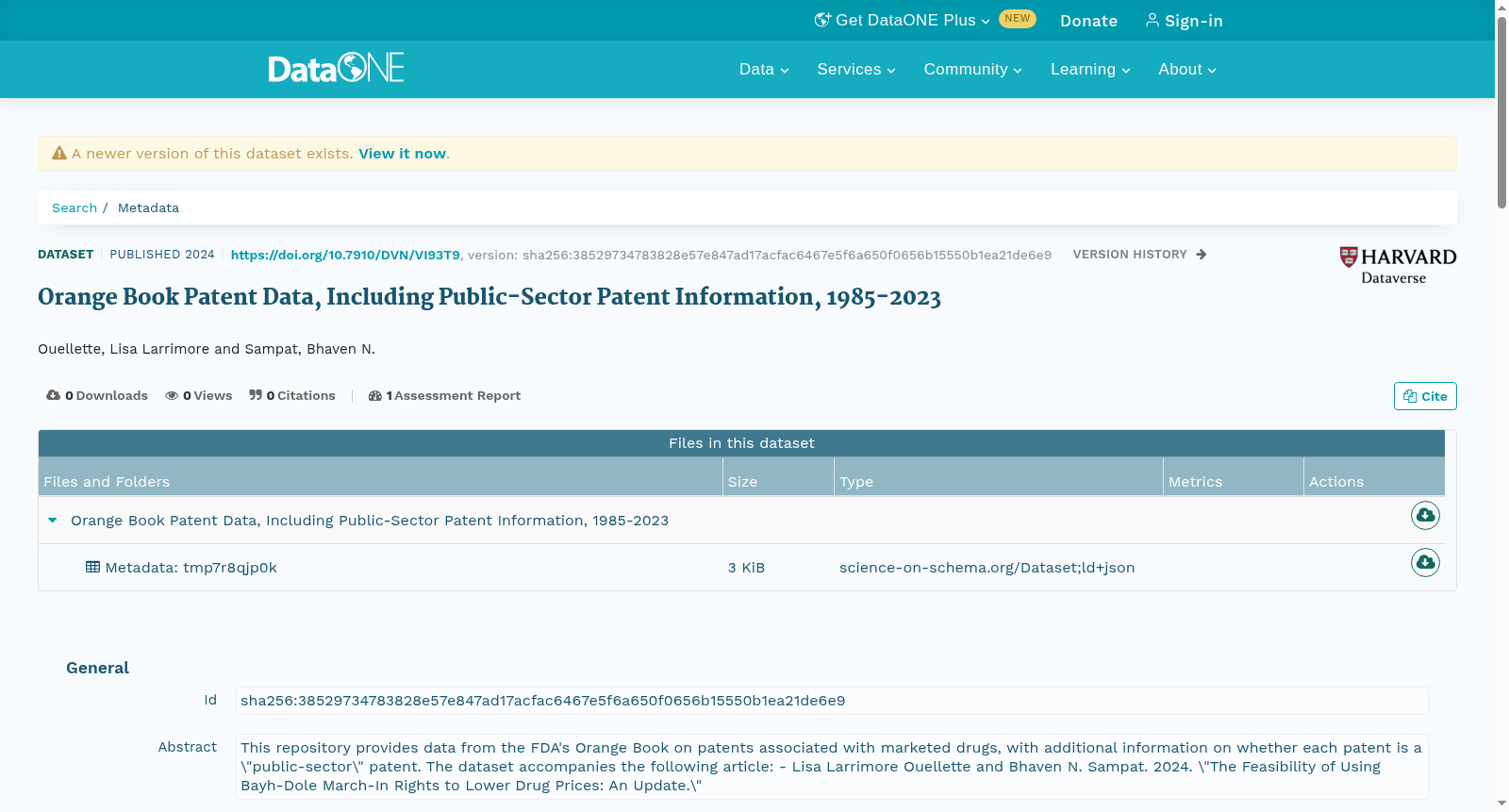Image resolution: width=1509 pixels, height=812 pixels.
Task: Click the Abstract description text
Action: (x=832, y=767)
